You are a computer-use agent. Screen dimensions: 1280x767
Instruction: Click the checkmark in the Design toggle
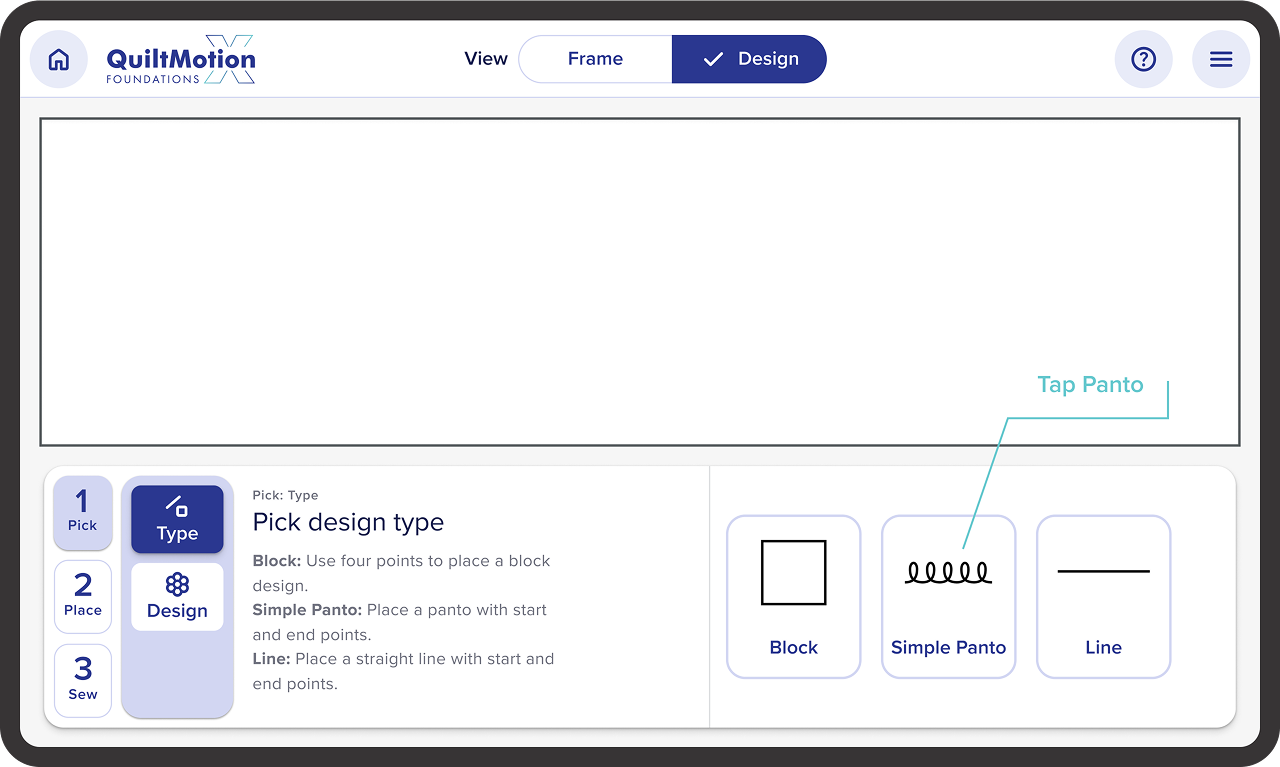tap(713, 59)
